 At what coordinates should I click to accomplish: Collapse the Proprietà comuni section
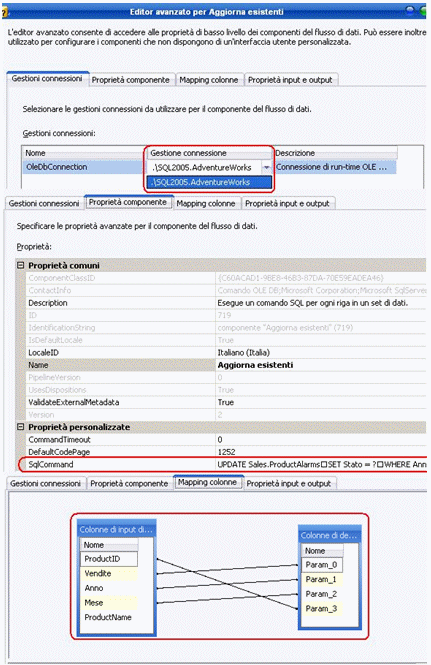[x=20, y=265]
